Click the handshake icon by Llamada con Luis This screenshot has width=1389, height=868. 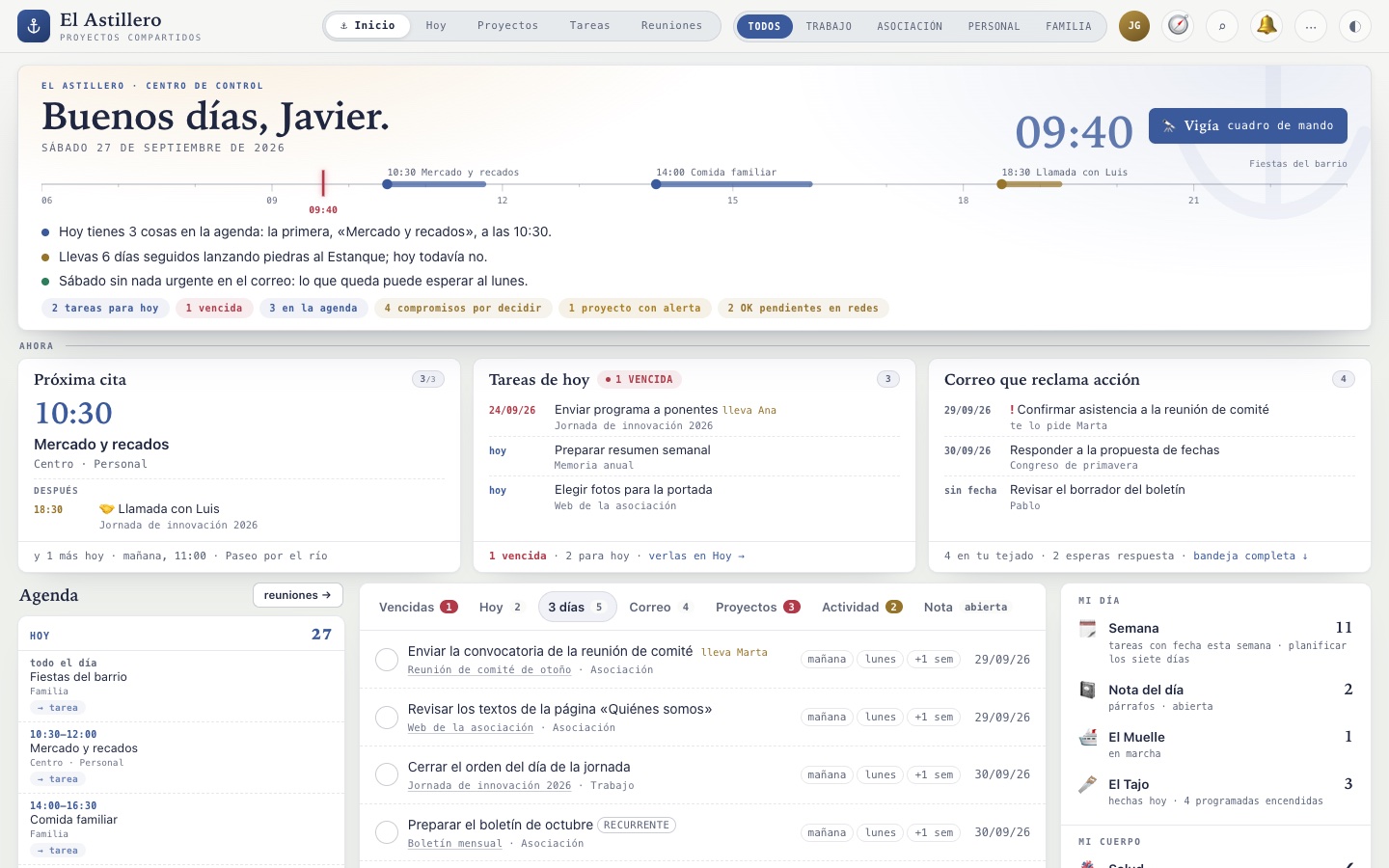point(107,509)
